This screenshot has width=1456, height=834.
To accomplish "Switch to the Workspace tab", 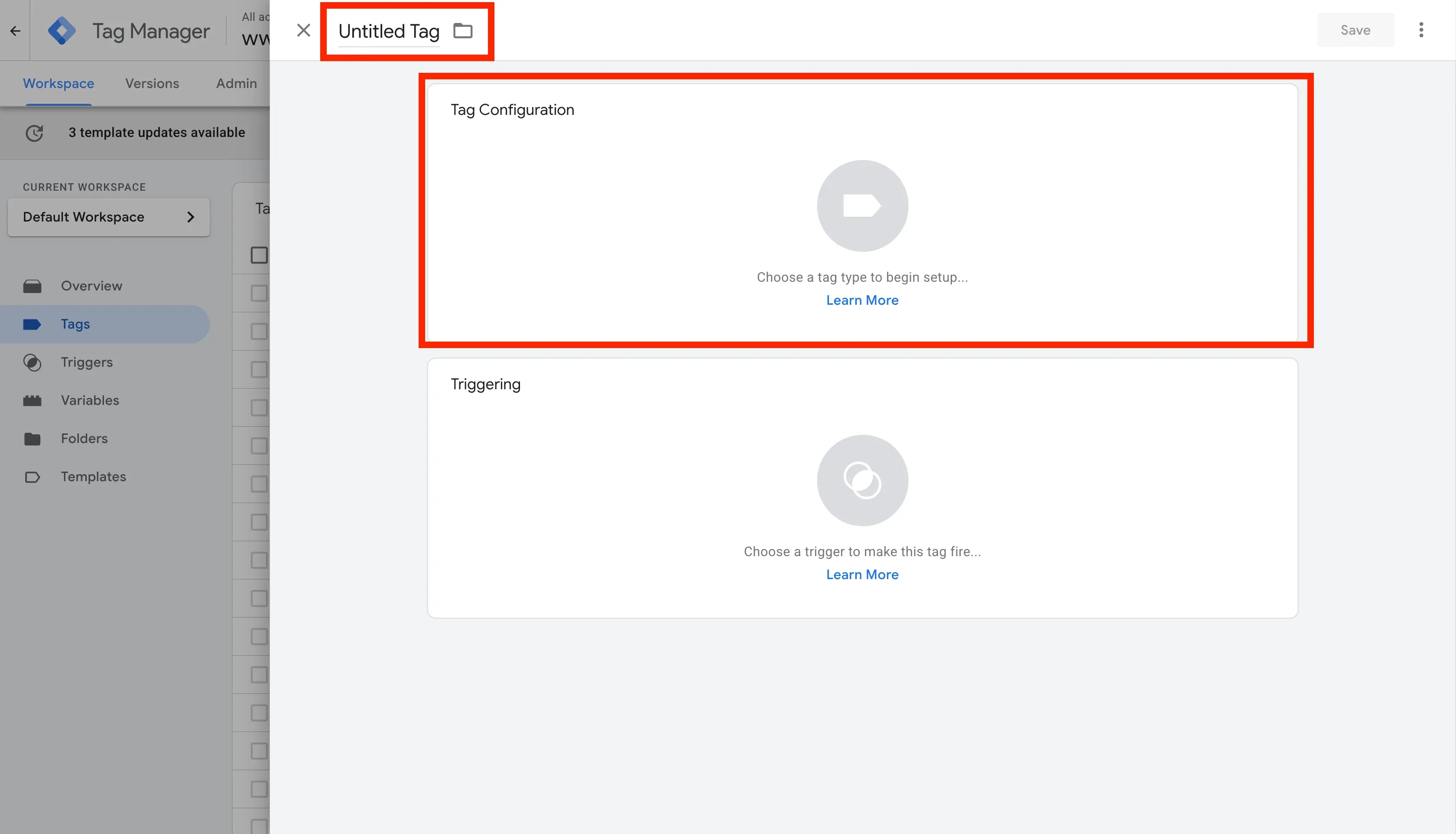I will pos(58,84).
